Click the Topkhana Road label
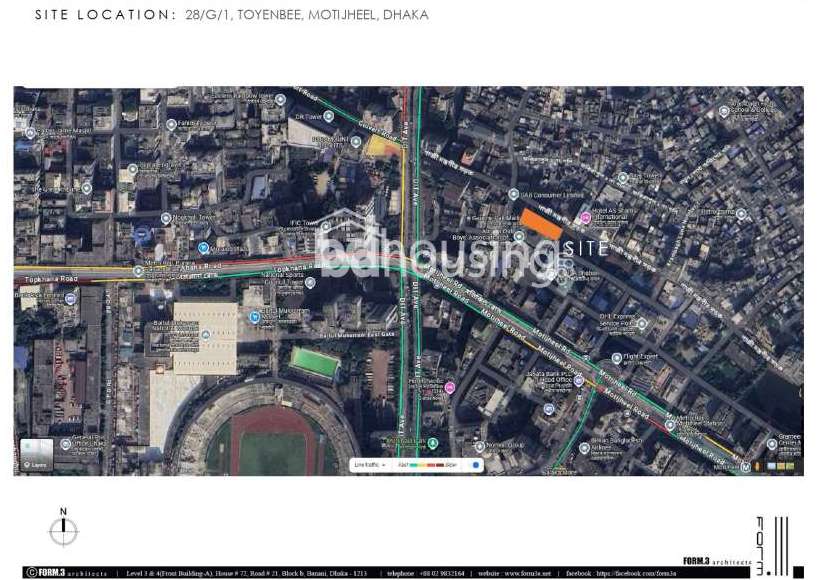 tap(51, 279)
